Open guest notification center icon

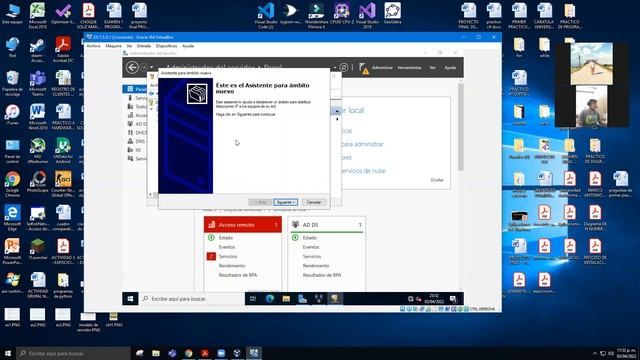(x=453, y=299)
